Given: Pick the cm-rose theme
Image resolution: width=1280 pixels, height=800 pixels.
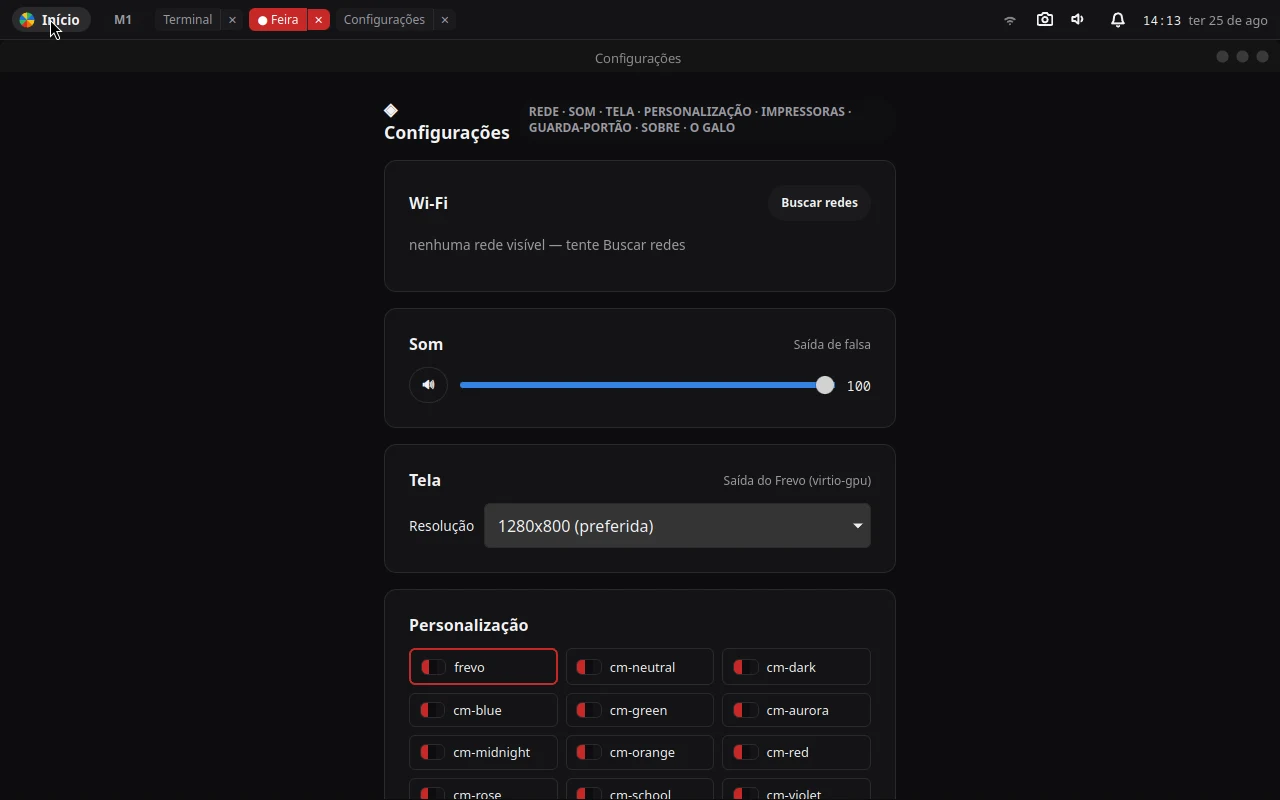Looking at the screenshot, I should coord(483,790).
